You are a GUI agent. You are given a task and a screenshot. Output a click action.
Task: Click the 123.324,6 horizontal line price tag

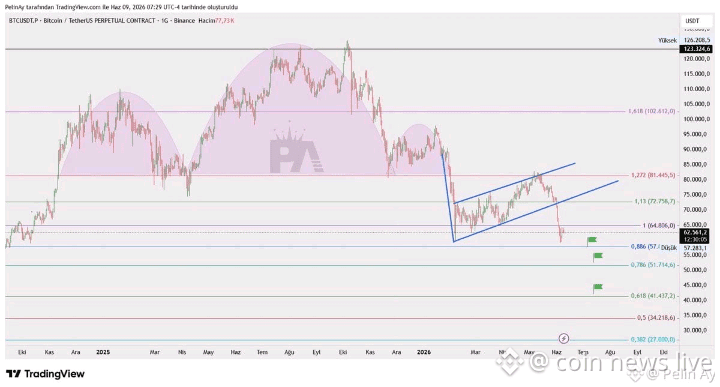(x=696, y=49)
